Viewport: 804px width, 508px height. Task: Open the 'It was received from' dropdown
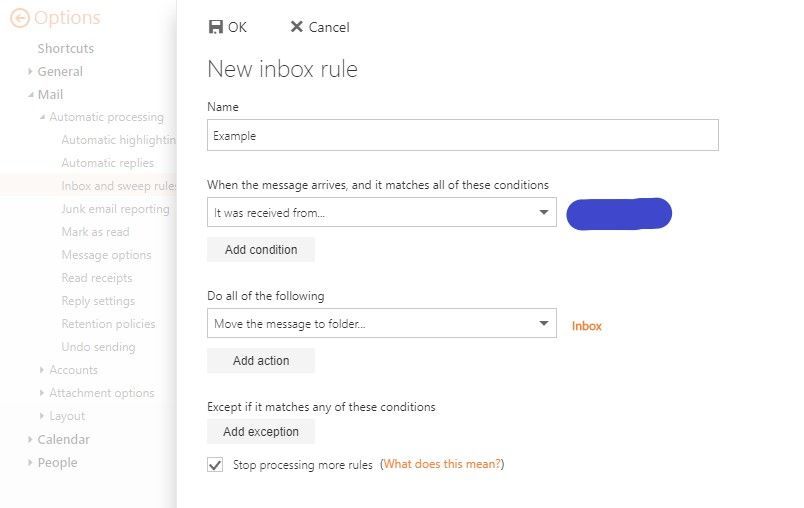tap(381, 212)
